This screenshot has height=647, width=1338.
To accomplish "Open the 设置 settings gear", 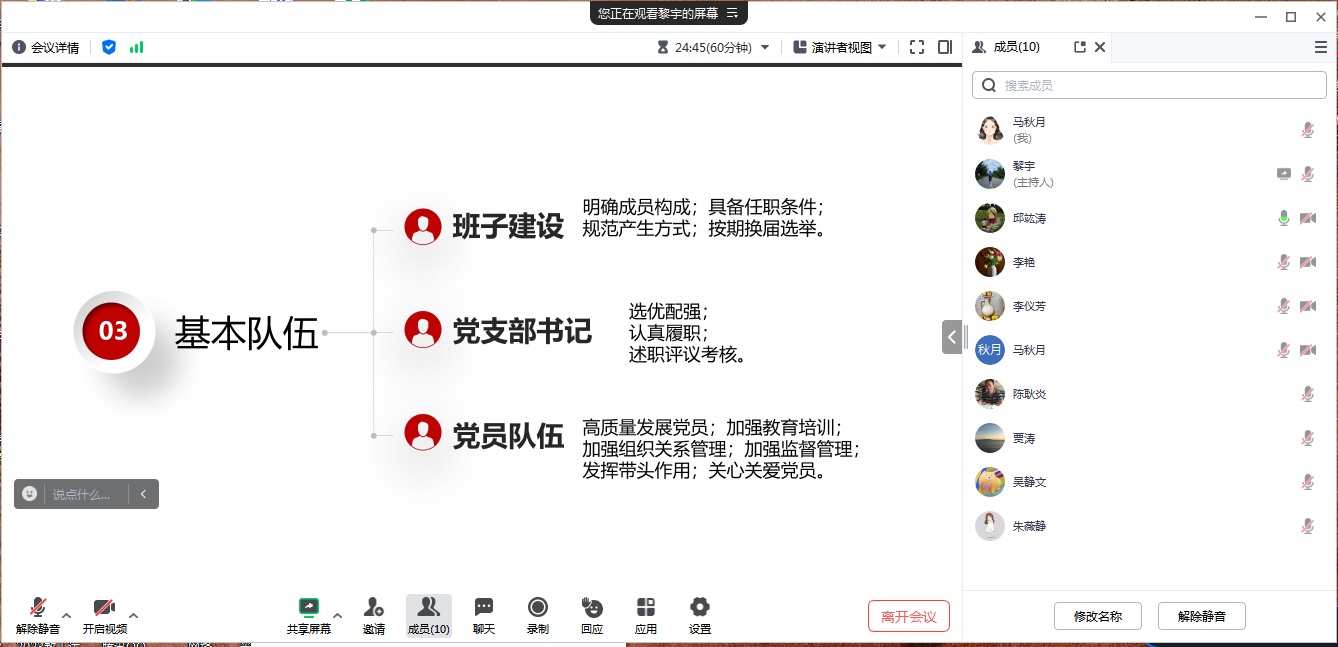I will (x=700, y=615).
